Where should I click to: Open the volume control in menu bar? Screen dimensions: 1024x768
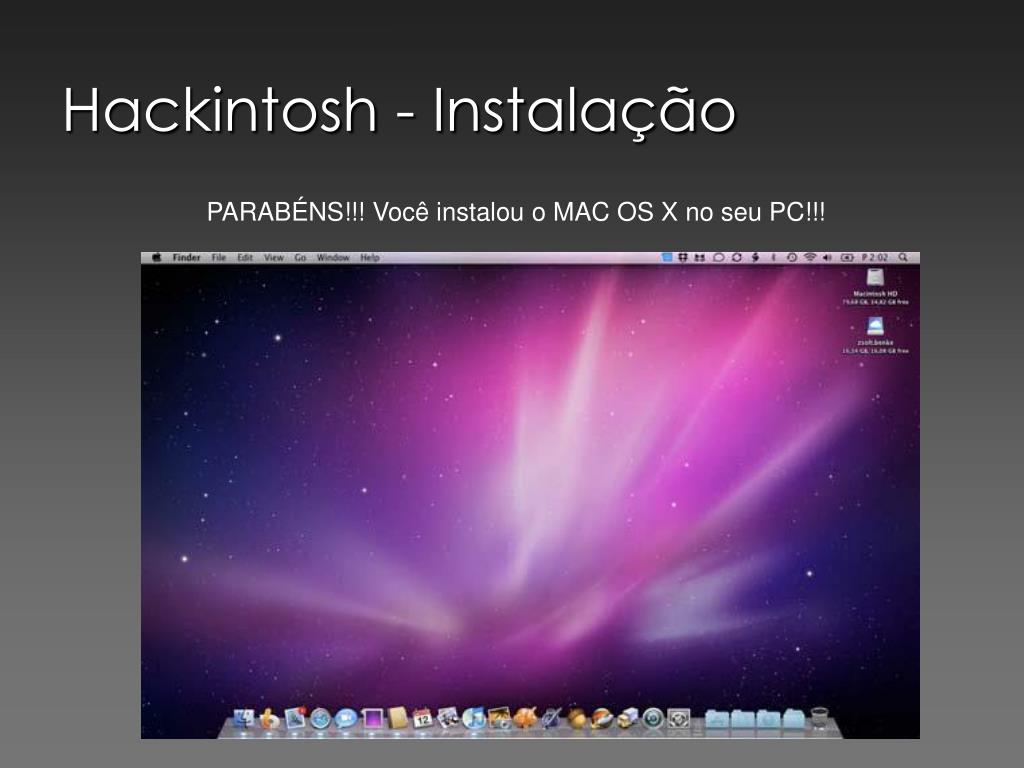click(x=827, y=257)
